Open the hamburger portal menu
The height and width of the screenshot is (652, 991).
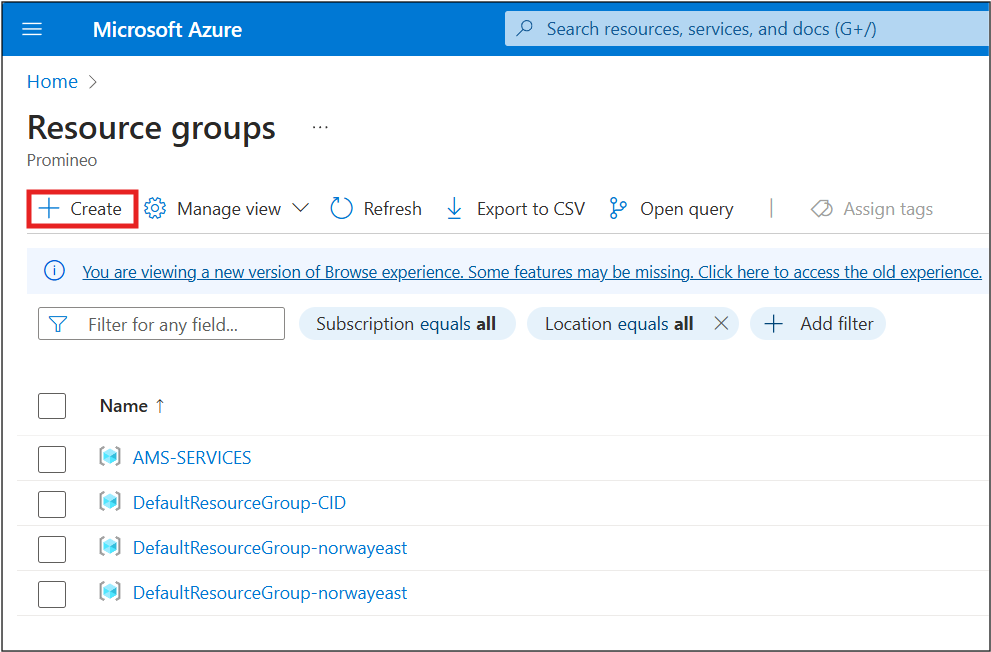[32, 29]
